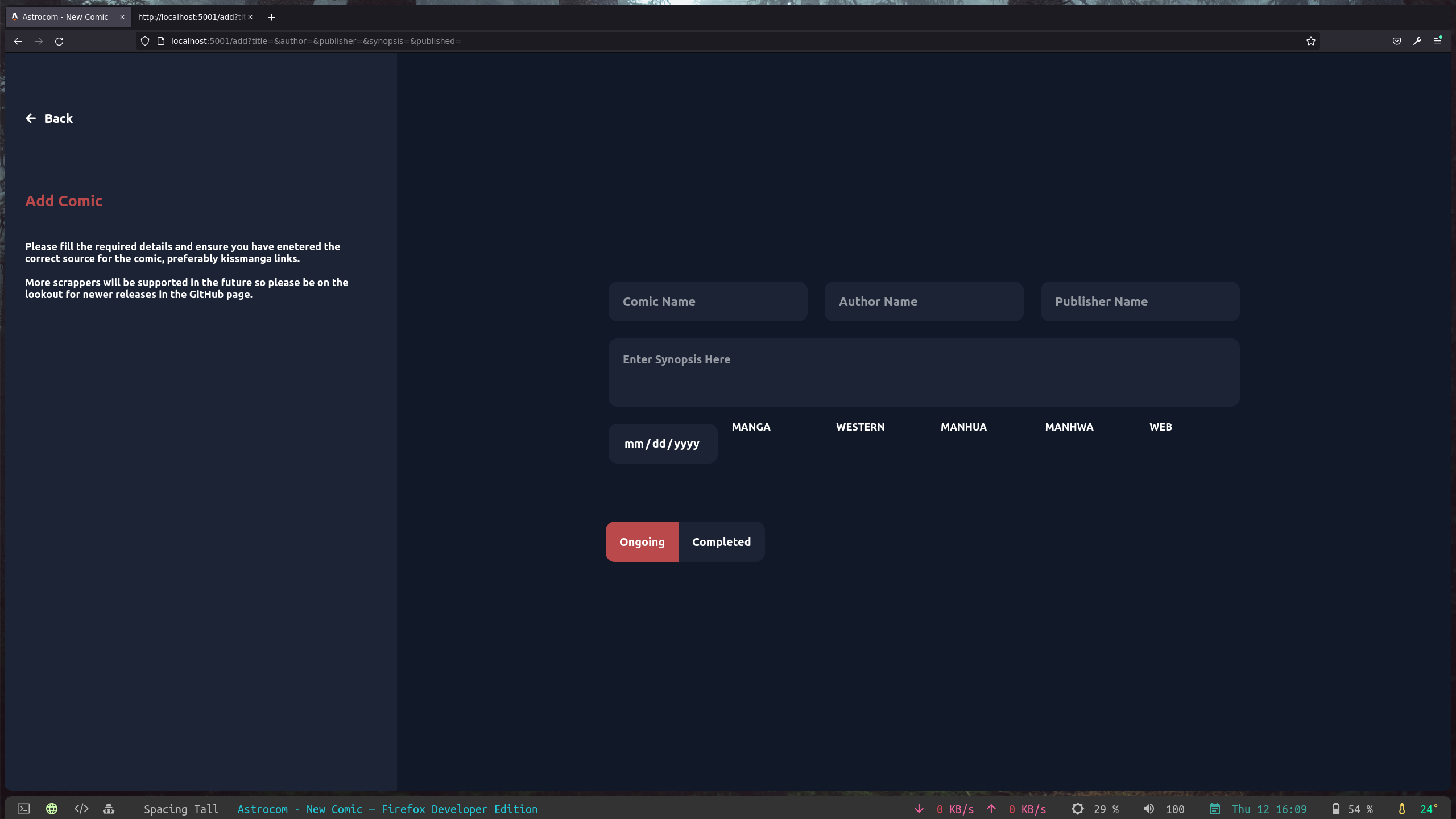Open developer tools wrench icon
1456x819 pixels.
point(1417,41)
